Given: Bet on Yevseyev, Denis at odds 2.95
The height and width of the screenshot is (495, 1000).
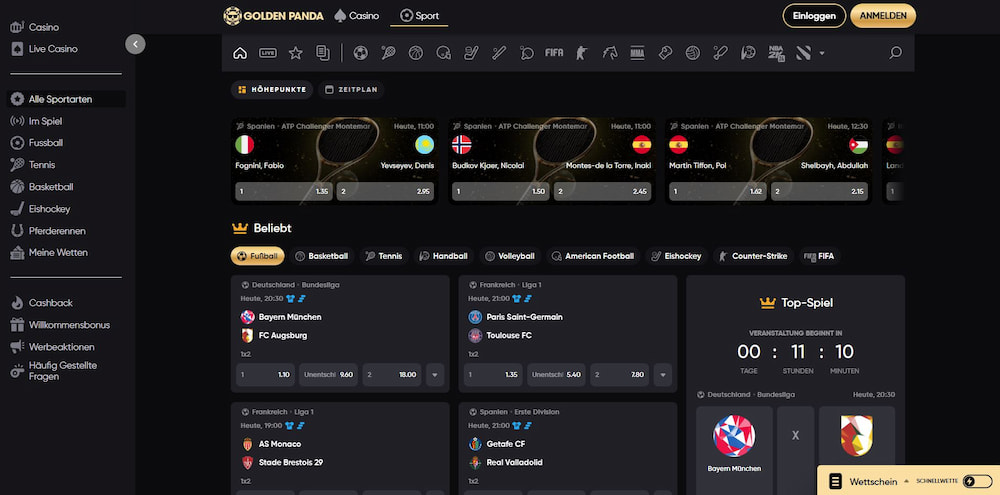Looking at the screenshot, I should click(385, 191).
